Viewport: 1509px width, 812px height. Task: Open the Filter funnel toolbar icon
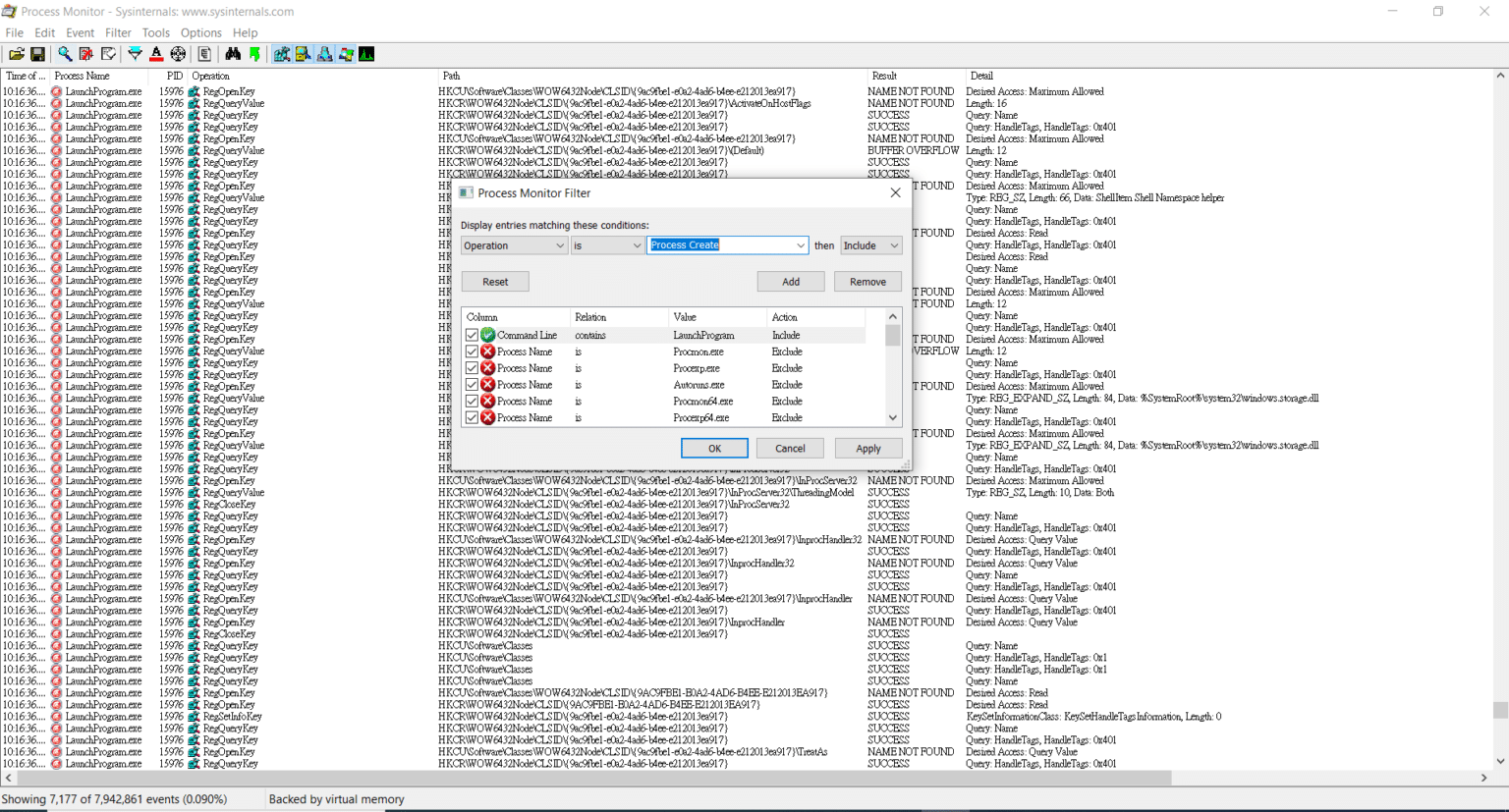(x=135, y=54)
